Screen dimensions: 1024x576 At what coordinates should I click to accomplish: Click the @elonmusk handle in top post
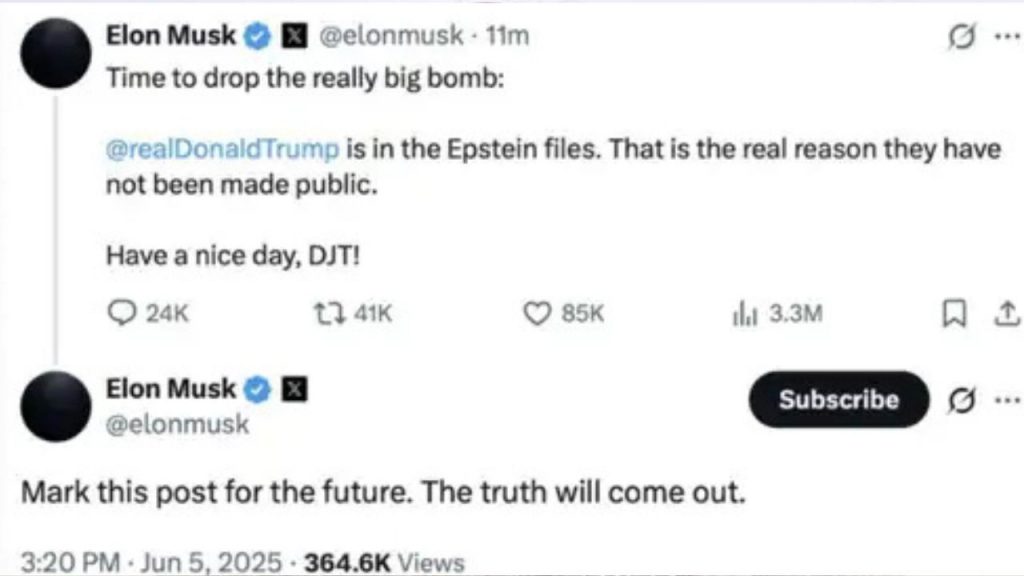pyautogui.click(x=391, y=36)
